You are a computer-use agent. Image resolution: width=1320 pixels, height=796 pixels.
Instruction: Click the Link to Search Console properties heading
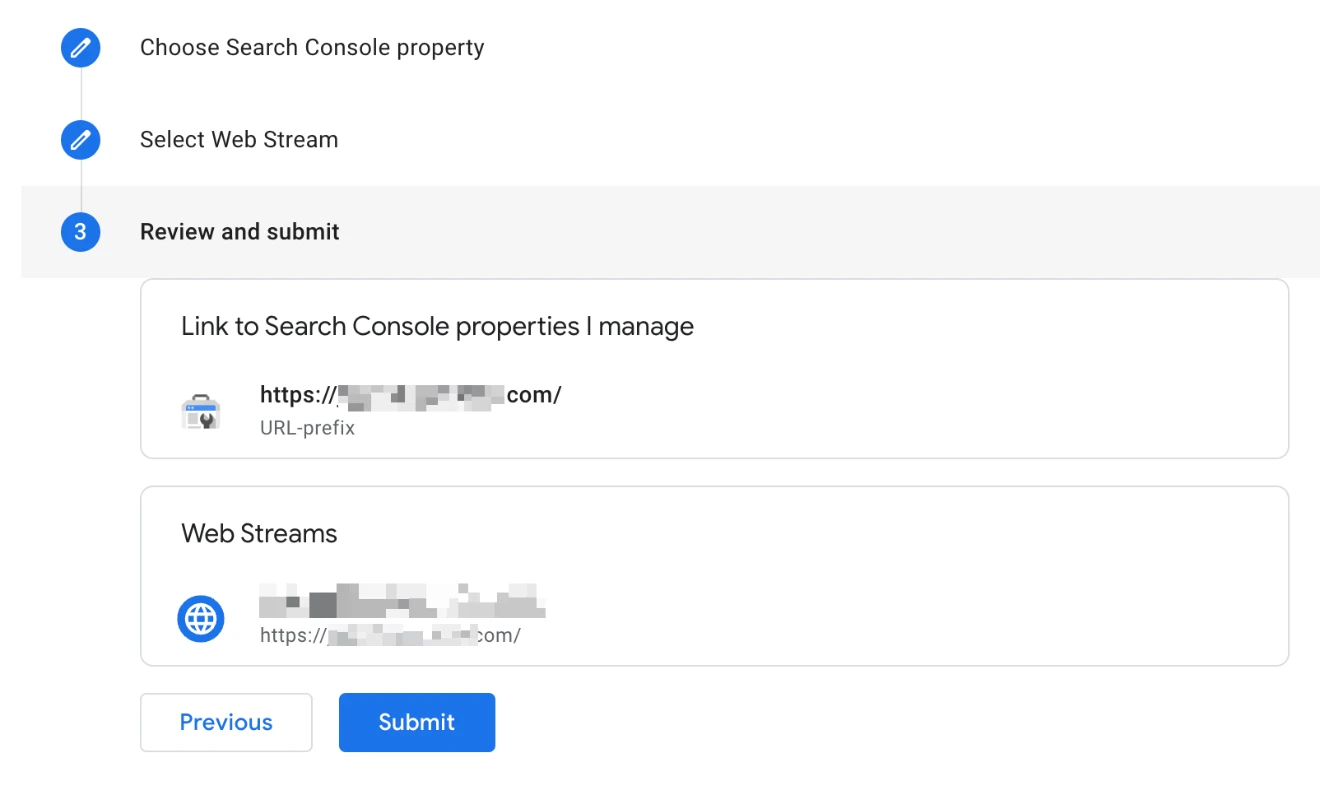(437, 327)
